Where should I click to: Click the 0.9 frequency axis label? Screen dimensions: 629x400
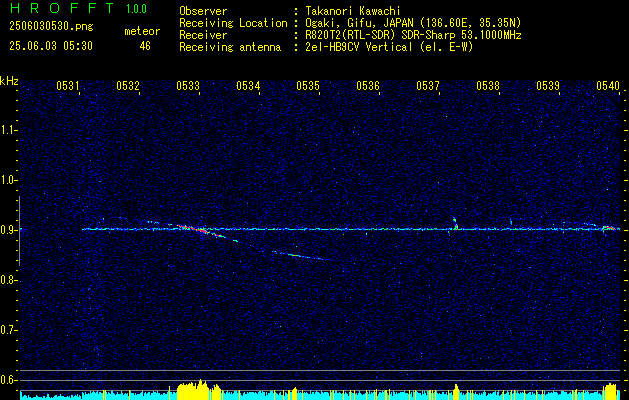pos(9,230)
